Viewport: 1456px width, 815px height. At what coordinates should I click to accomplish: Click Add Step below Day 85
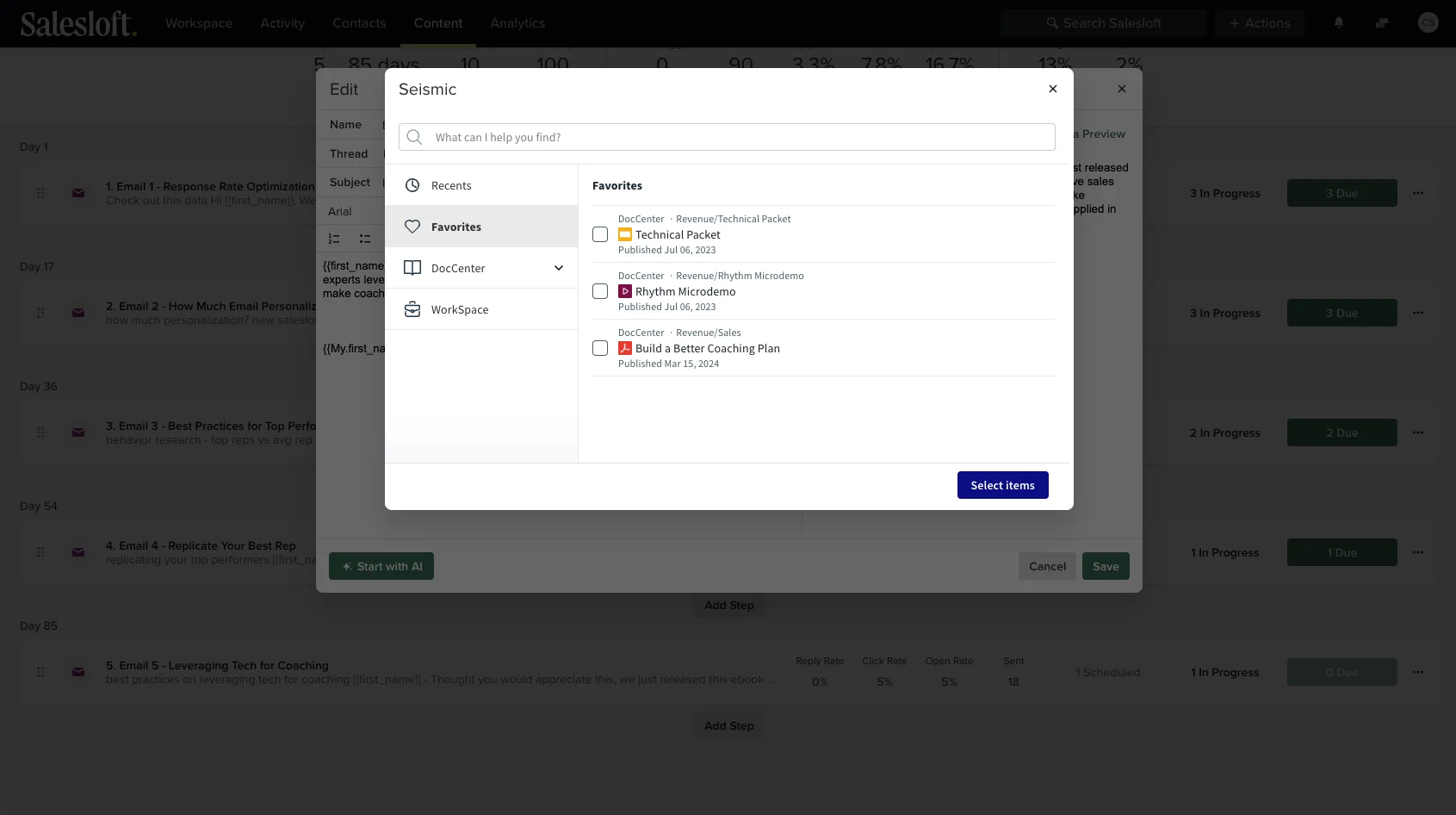click(729, 725)
